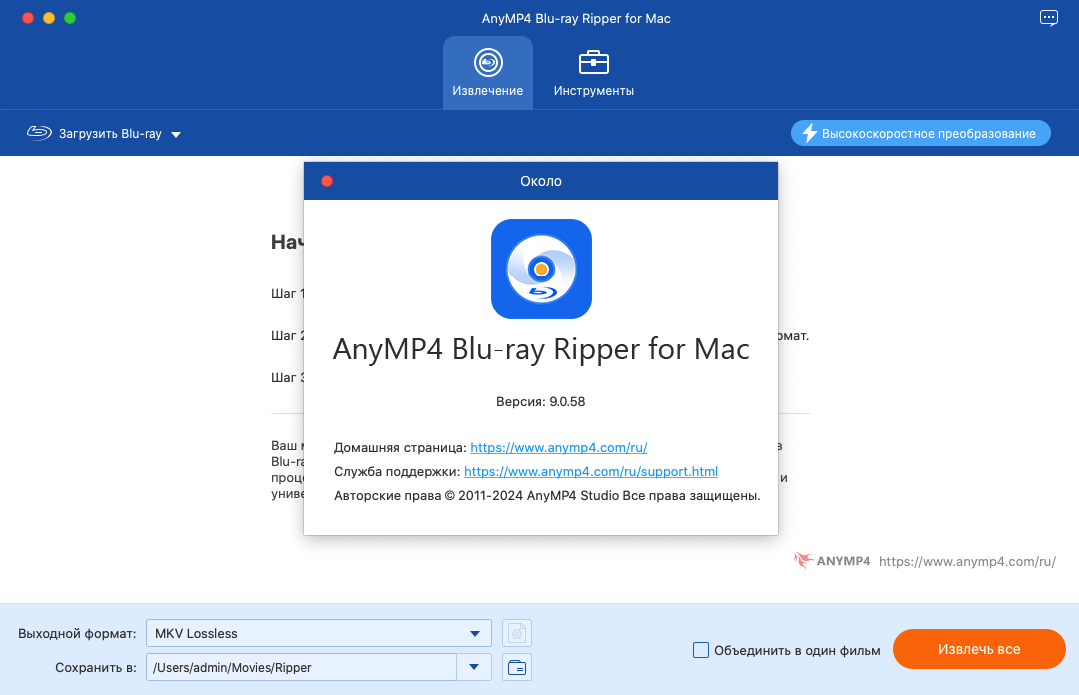The image size is (1079, 695).
Task: Expand the MKV Lossless output format dropdown
Action: (475, 633)
